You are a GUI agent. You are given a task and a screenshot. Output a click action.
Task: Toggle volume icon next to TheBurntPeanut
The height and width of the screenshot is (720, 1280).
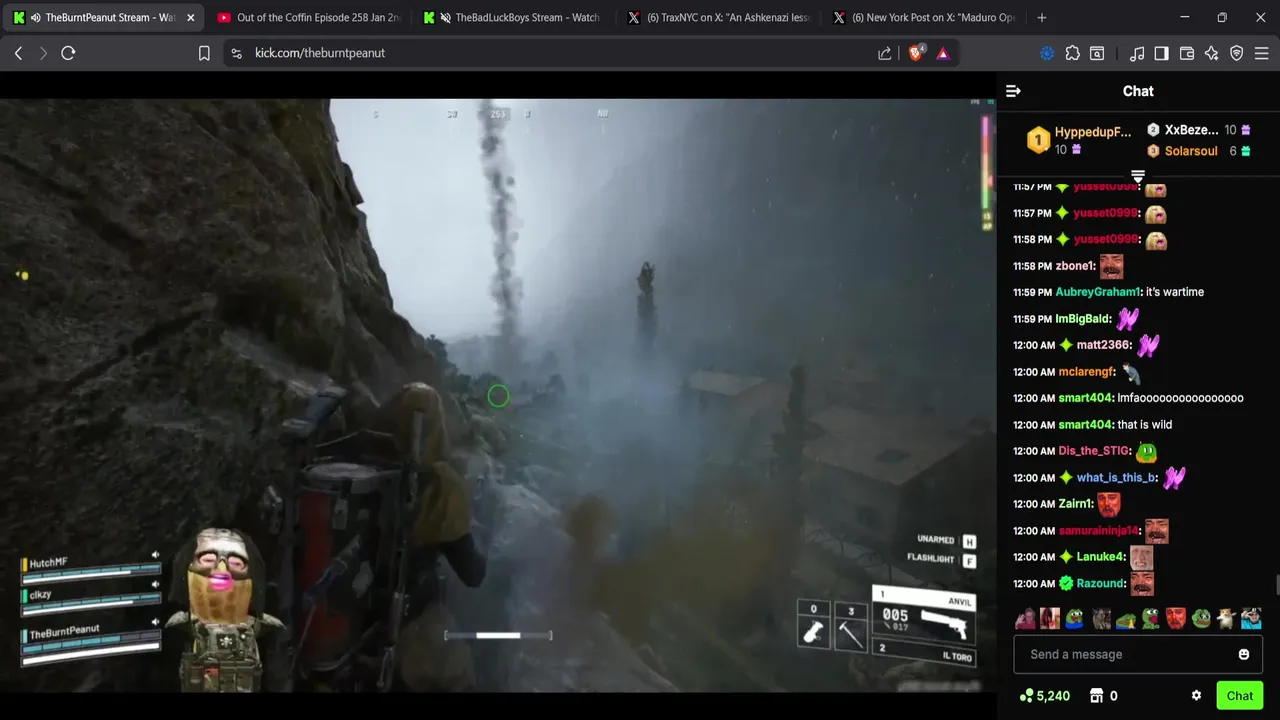pos(155,623)
